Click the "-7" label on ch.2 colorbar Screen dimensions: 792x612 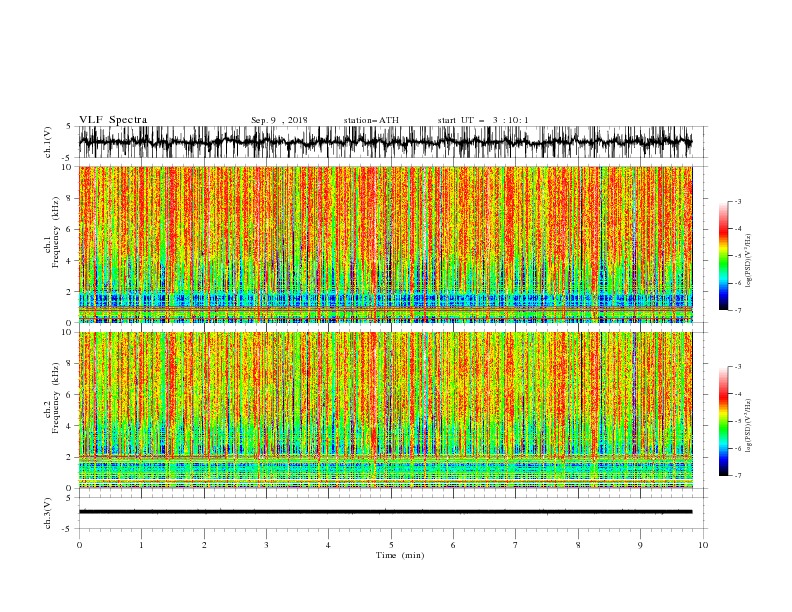point(738,476)
